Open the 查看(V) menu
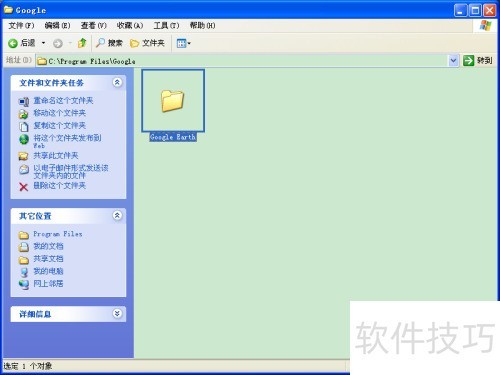 tap(94, 25)
